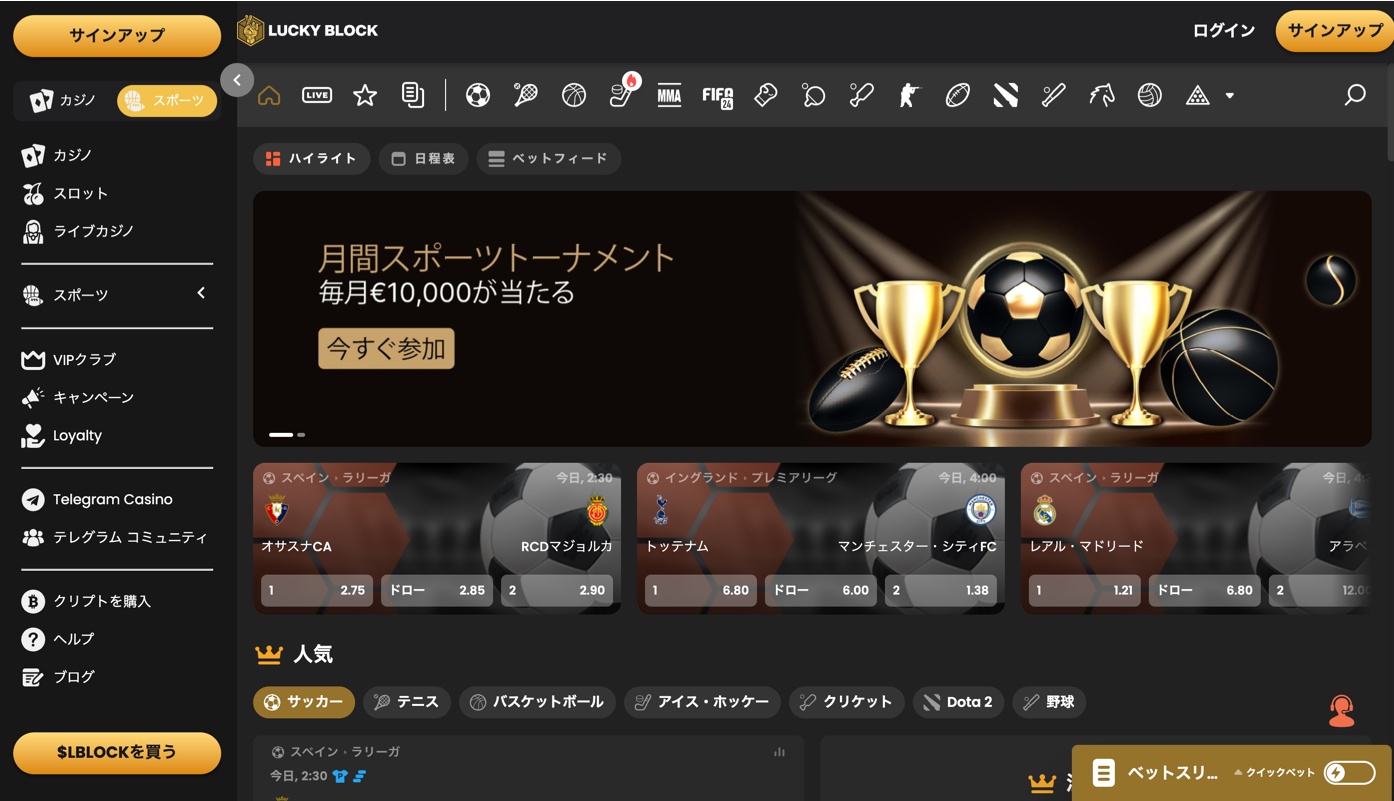Viewport: 1394px width, 801px height.
Task: Click the ログイン link
Action: pos(1224,31)
